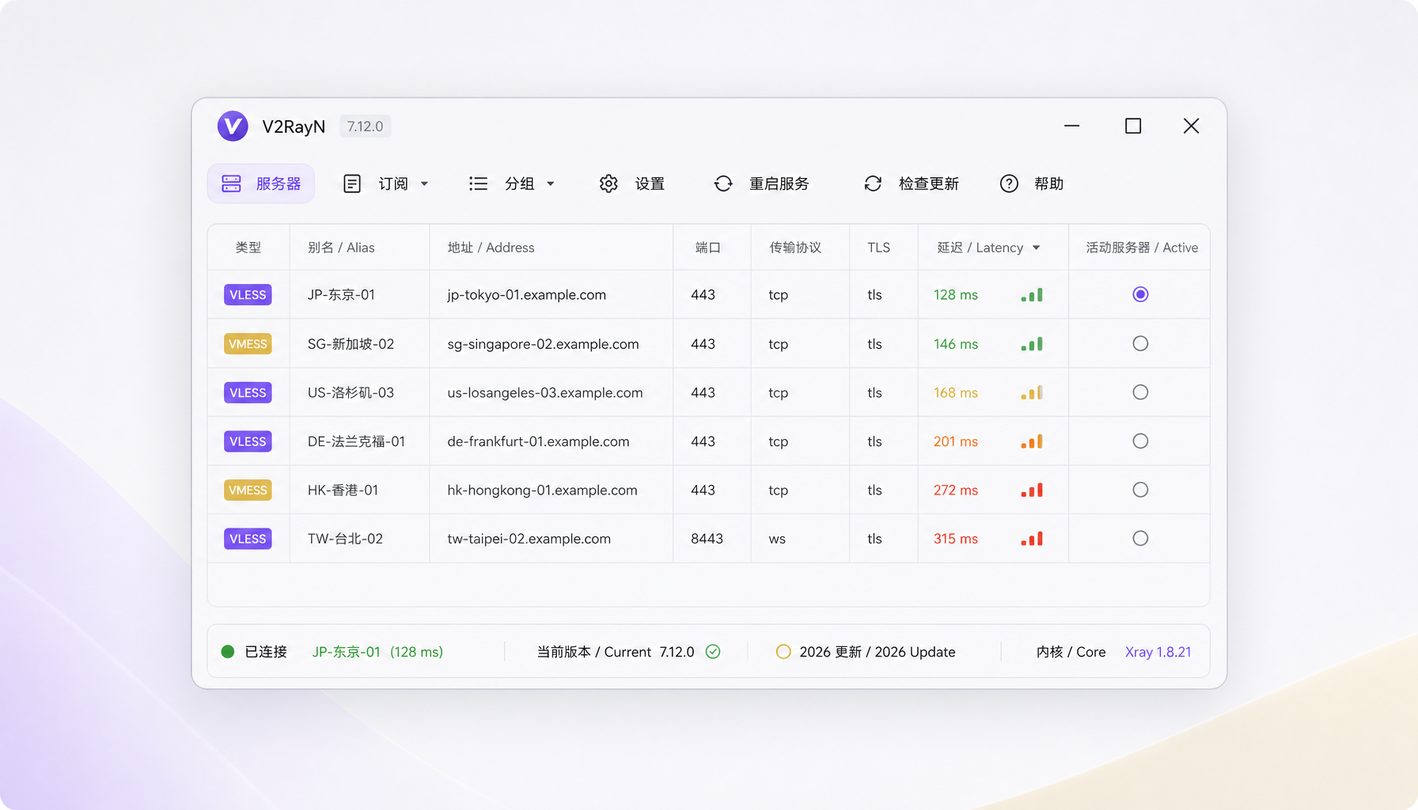Click the ws transport protocol cell
1418x810 pixels.
tap(777, 539)
